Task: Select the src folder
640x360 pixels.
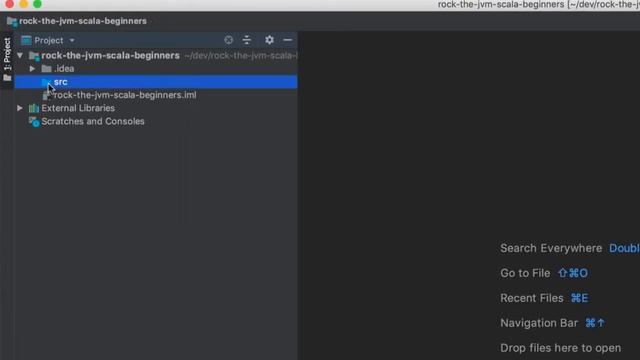Action: point(156,82)
